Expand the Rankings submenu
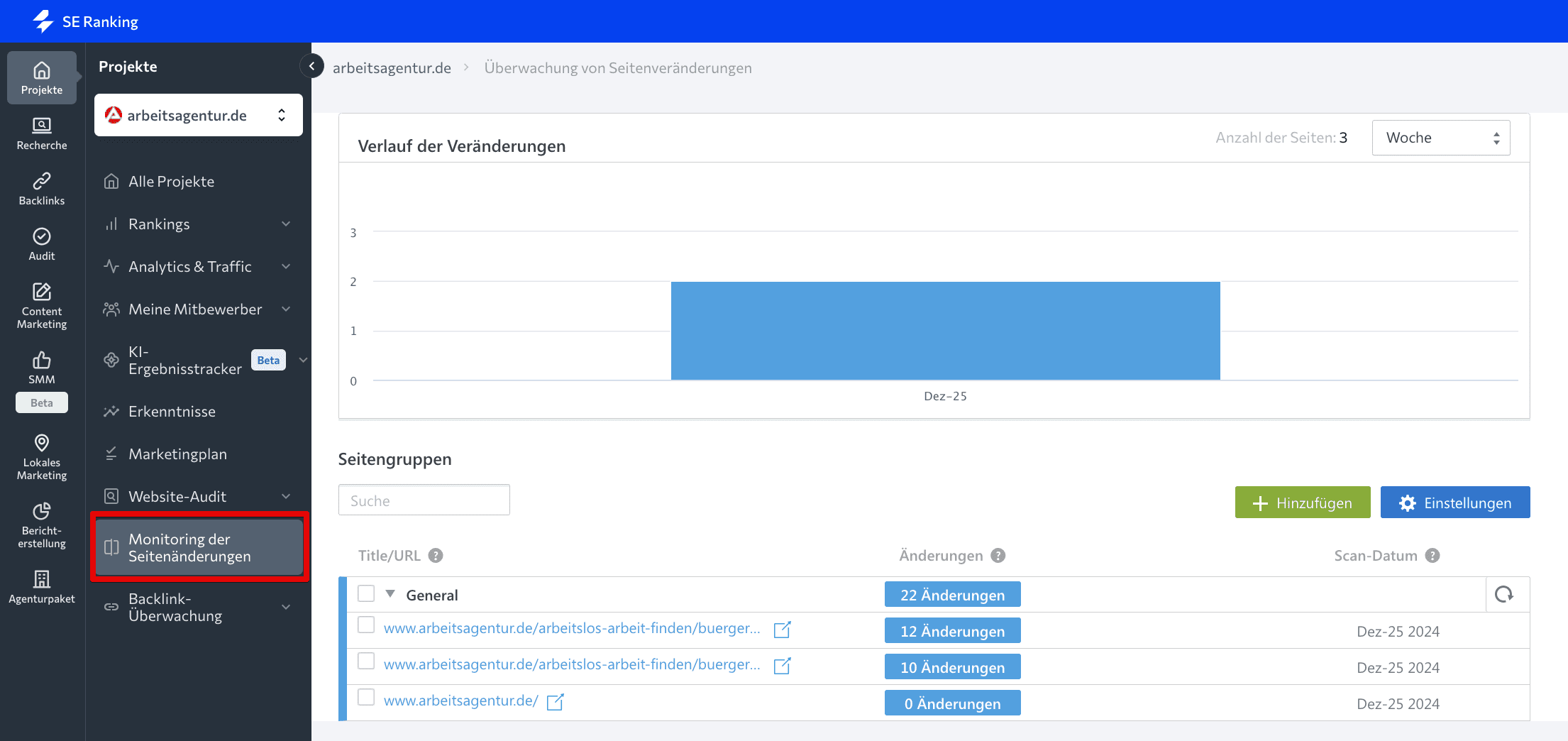The image size is (1568, 741). pyautogui.click(x=286, y=224)
